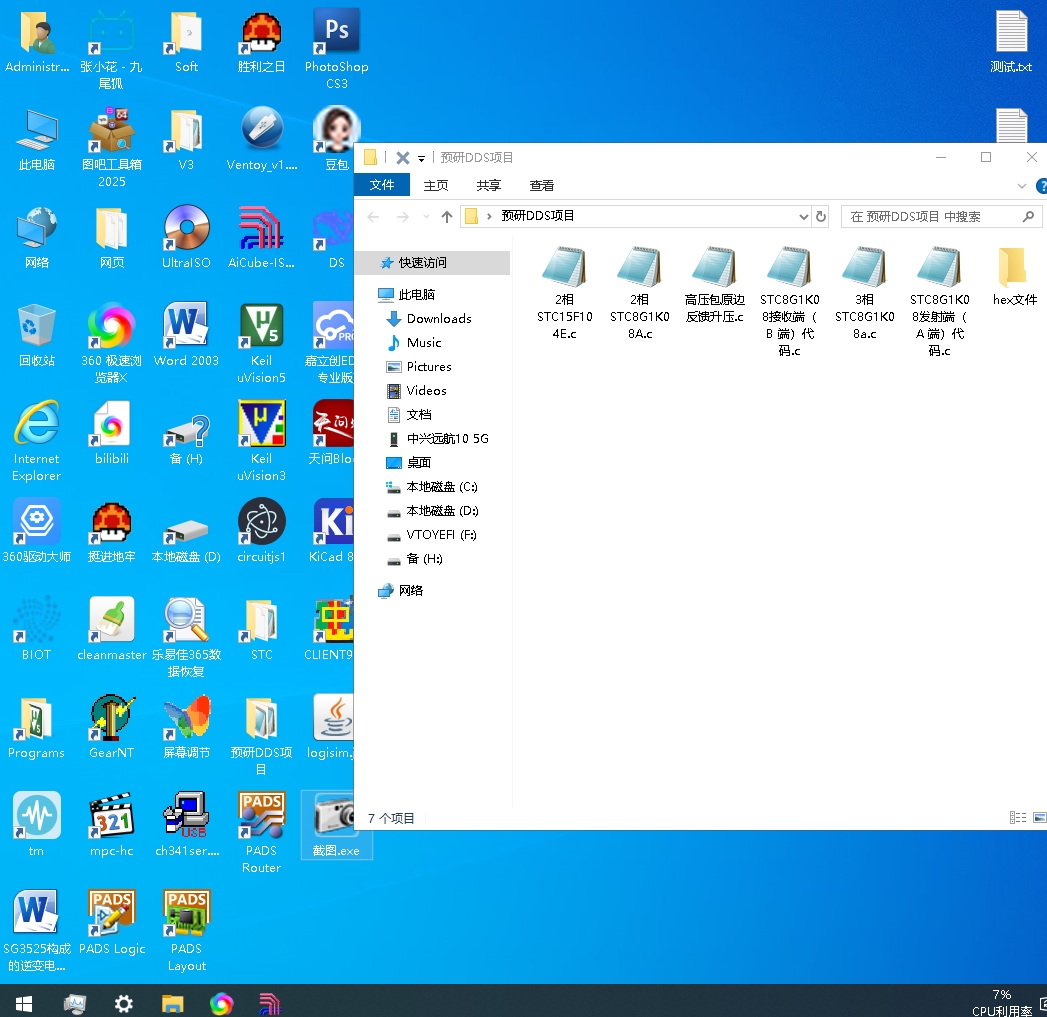The image size is (1047, 1017).
Task: Open the KiCad desktop shortcut
Action: coord(332,523)
